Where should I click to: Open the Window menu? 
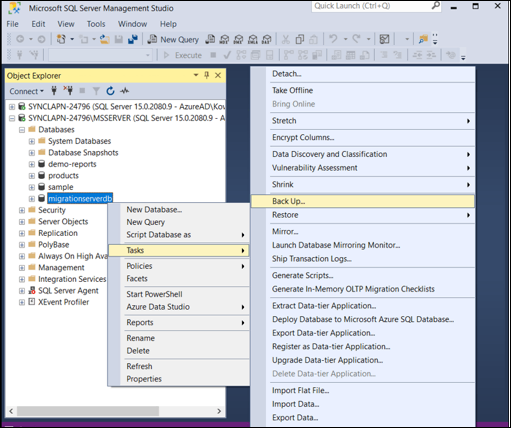132,24
